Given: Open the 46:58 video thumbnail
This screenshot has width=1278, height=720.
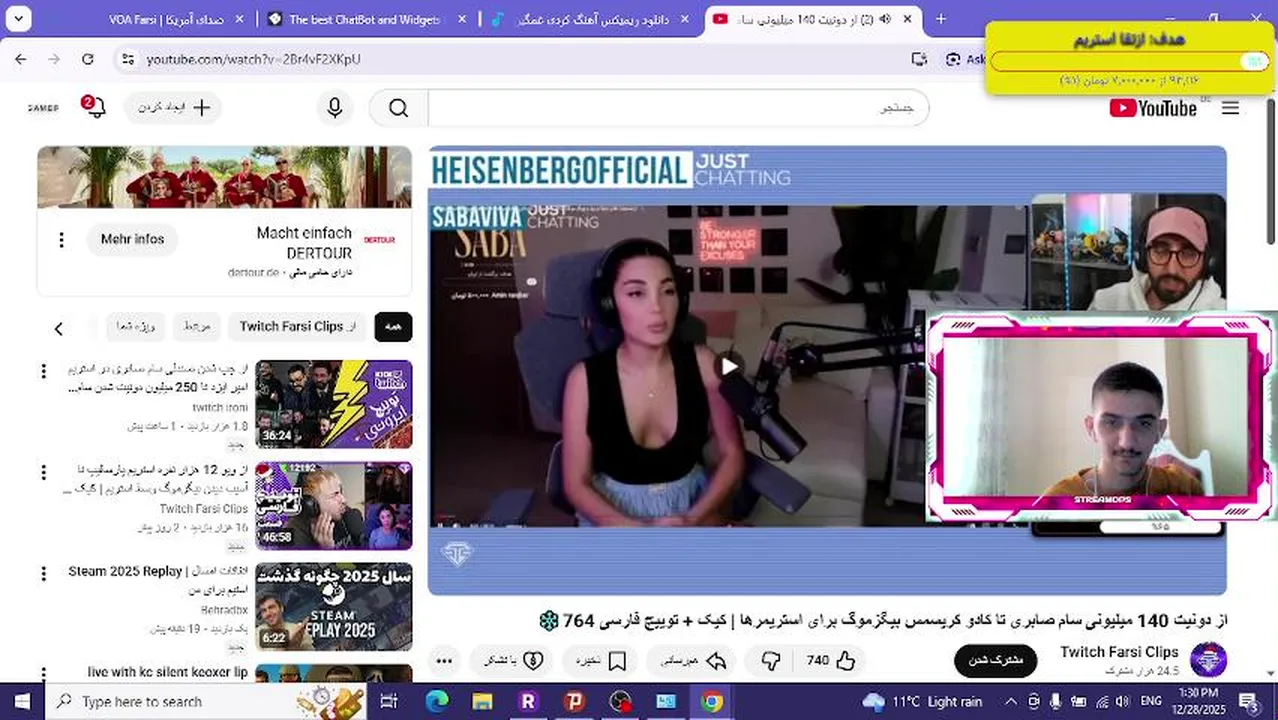Looking at the screenshot, I should click(x=333, y=505).
